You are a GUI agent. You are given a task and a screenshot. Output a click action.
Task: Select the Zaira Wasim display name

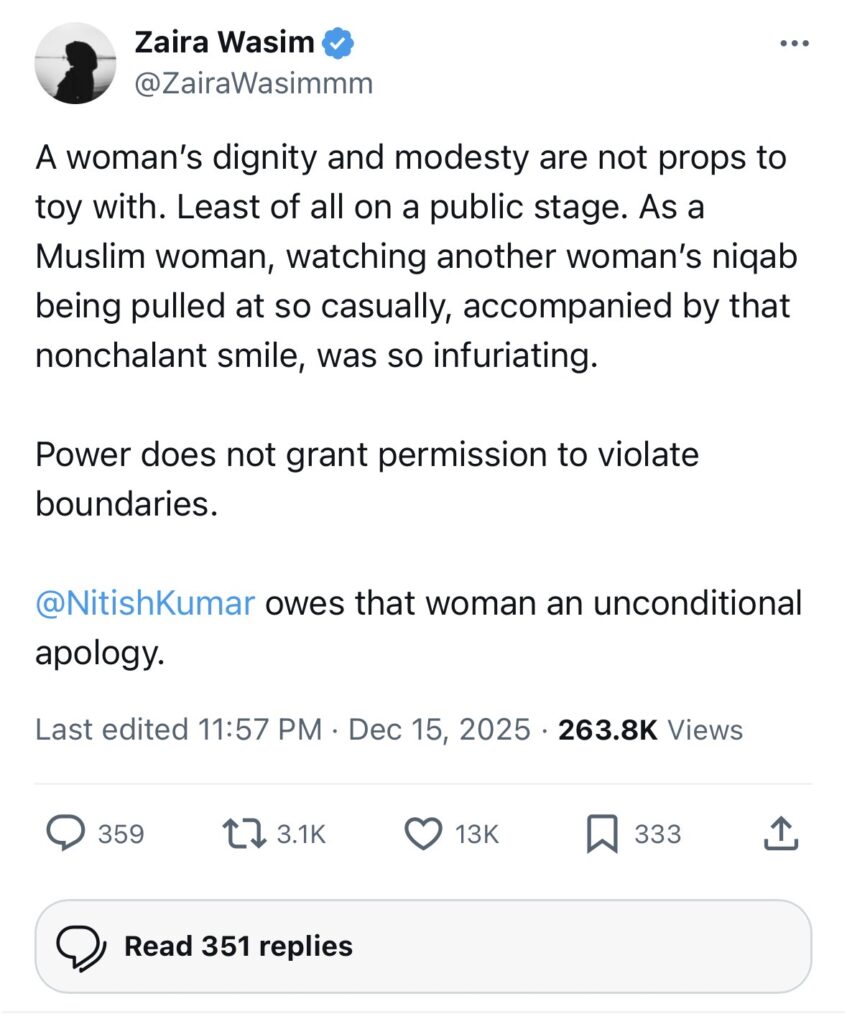[224, 42]
